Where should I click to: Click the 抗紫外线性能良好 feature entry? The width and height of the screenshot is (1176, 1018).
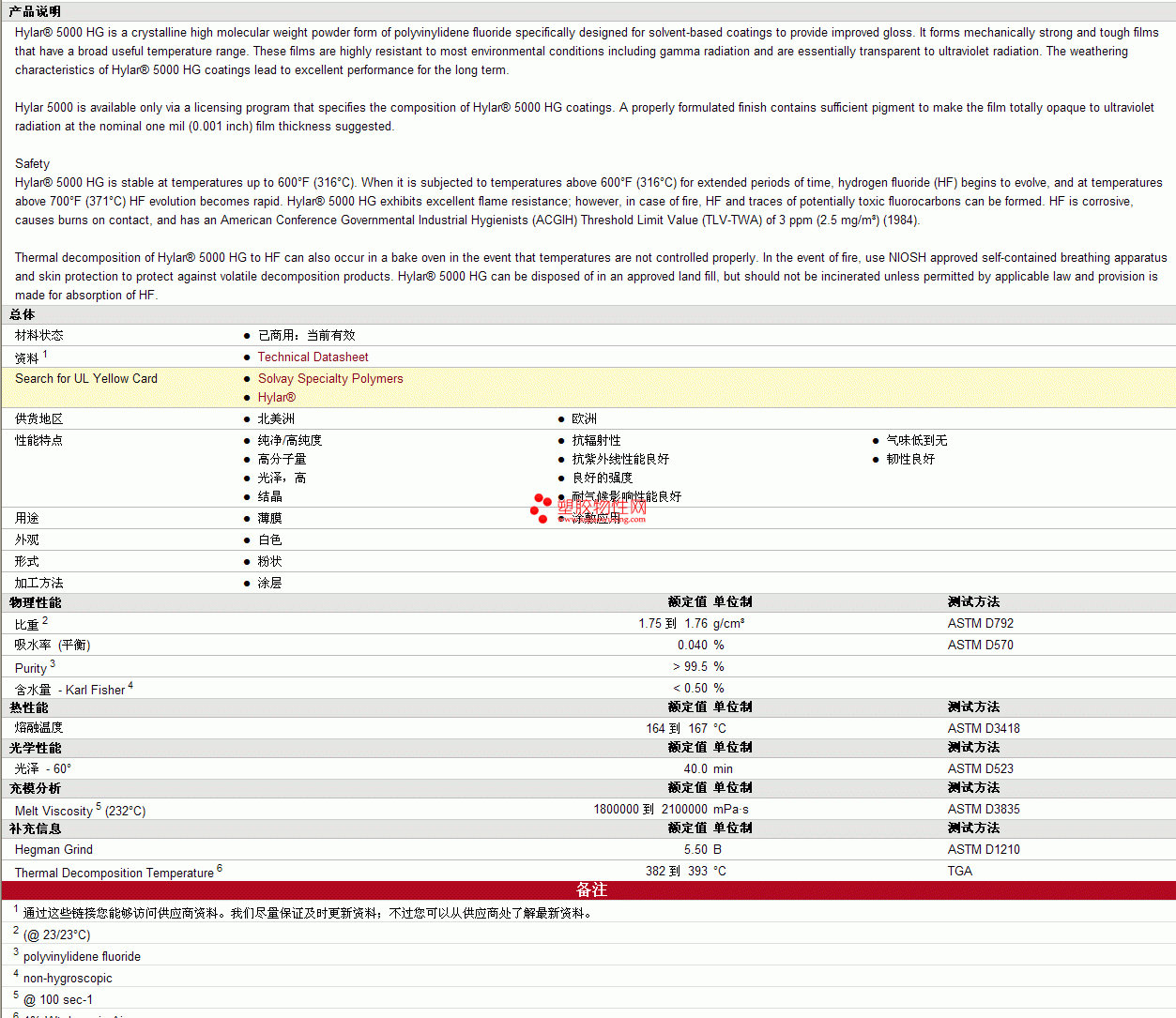click(x=621, y=459)
